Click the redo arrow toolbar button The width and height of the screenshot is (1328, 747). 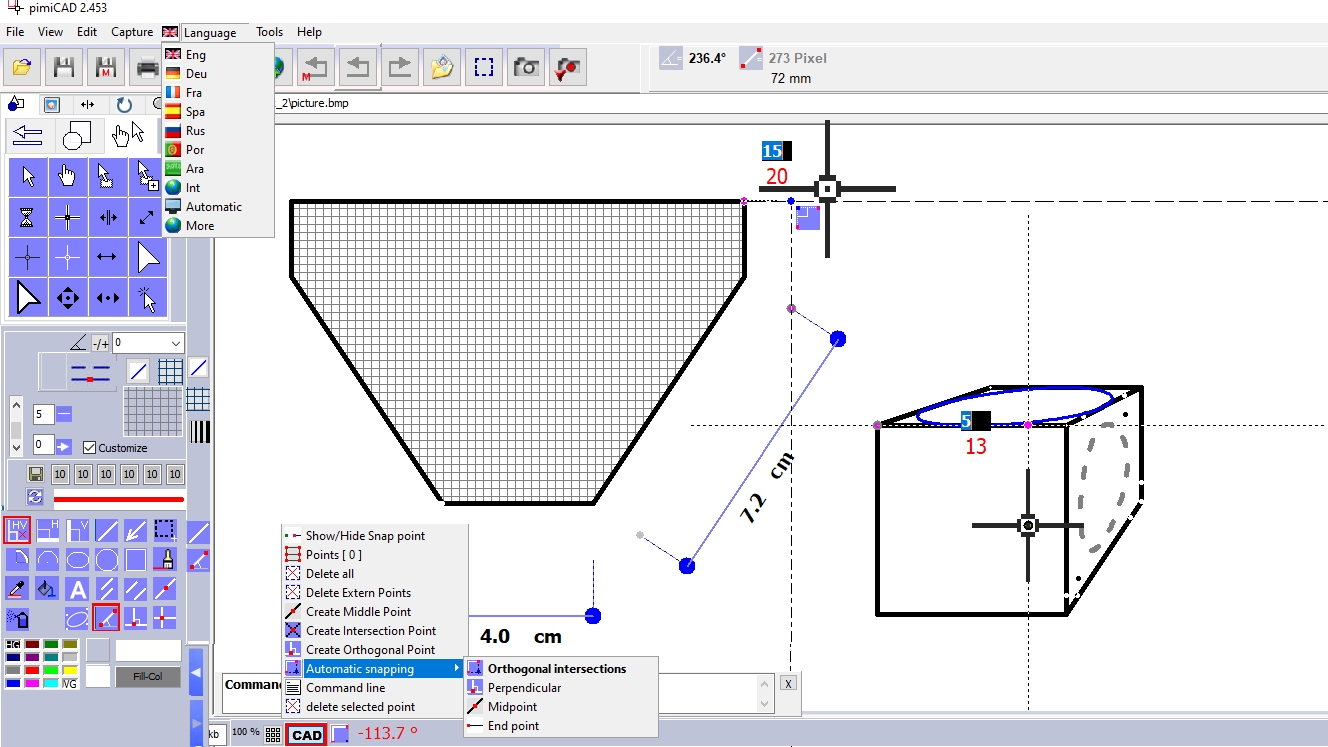[400, 68]
